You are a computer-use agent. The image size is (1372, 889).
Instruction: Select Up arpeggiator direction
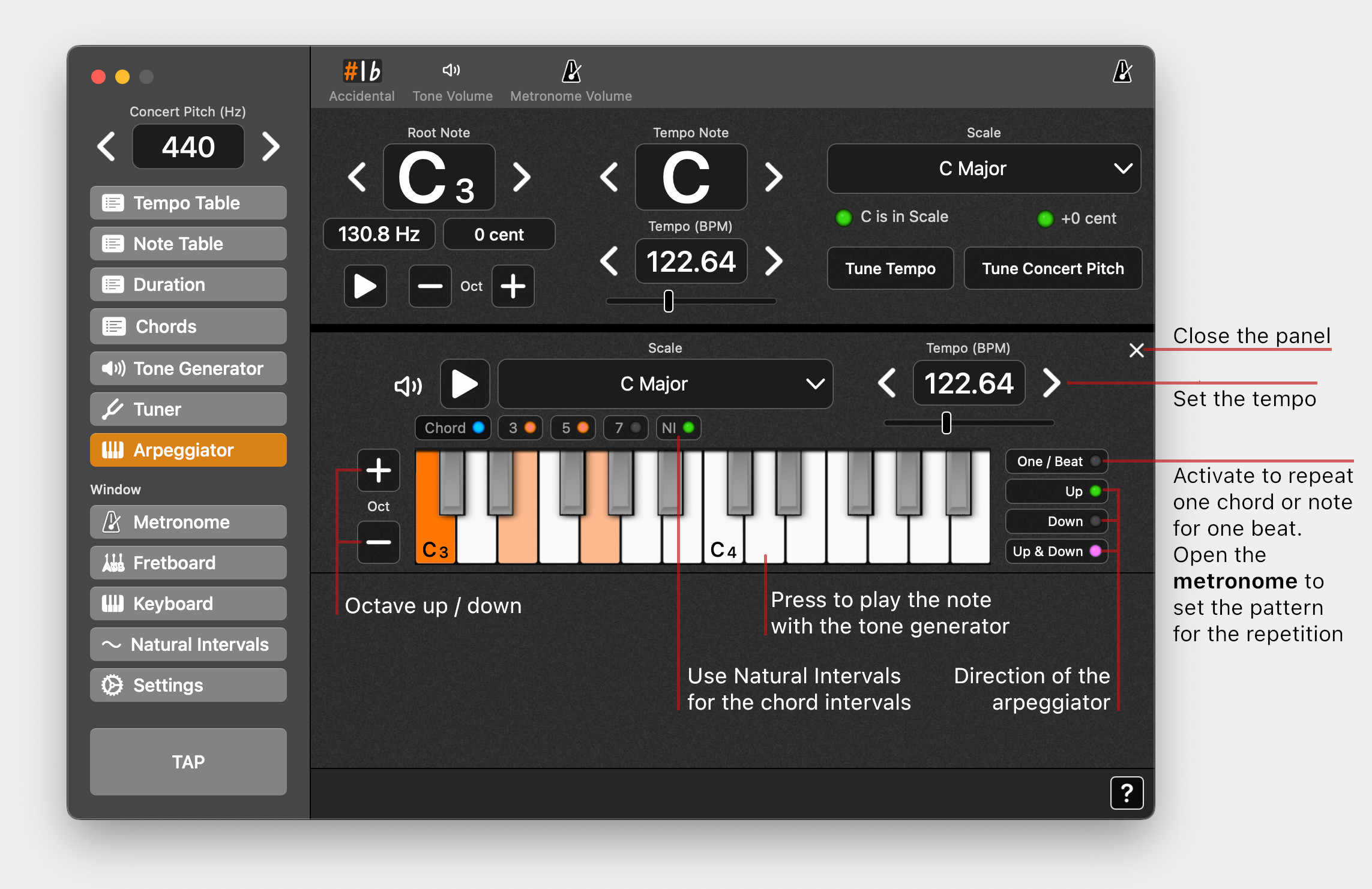[x=1057, y=491]
